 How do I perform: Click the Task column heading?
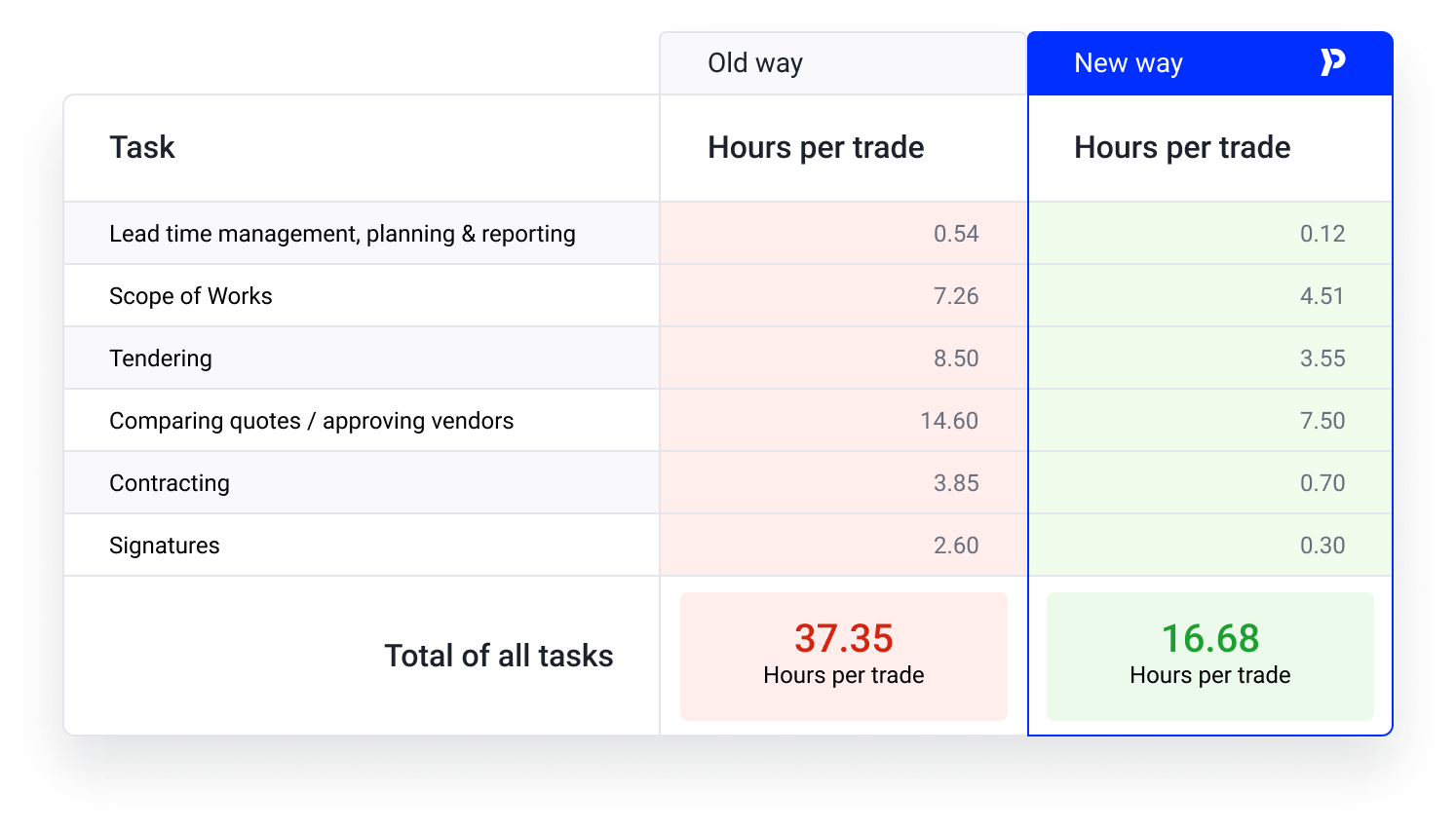tap(142, 147)
